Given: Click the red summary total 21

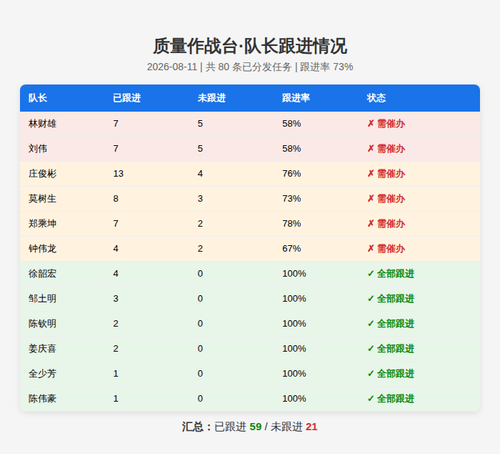Looking at the screenshot, I should (311, 427).
